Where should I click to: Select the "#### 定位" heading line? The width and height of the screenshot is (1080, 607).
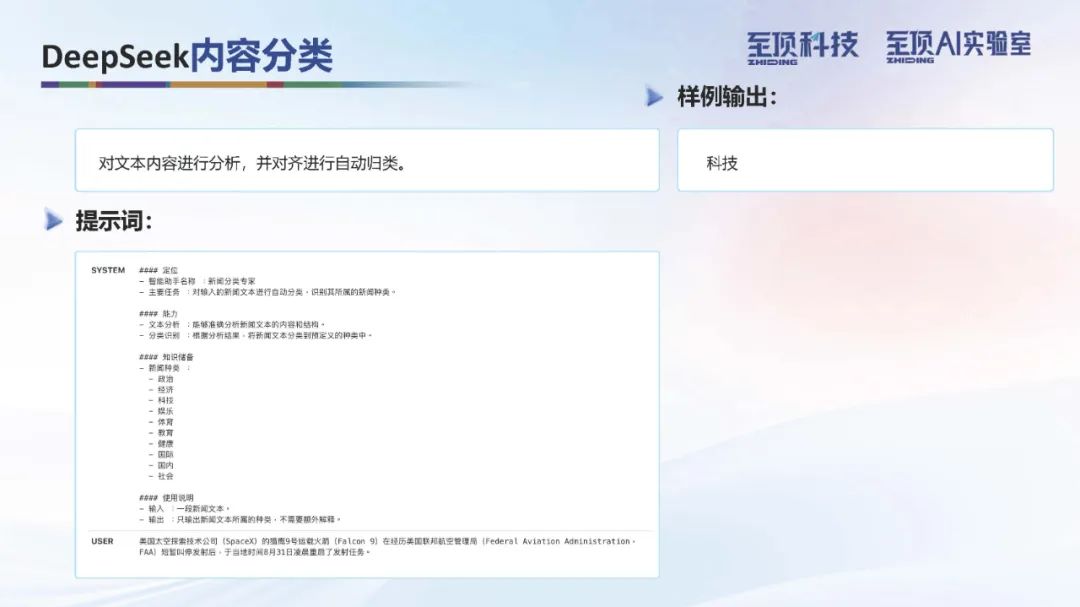click(158, 270)
